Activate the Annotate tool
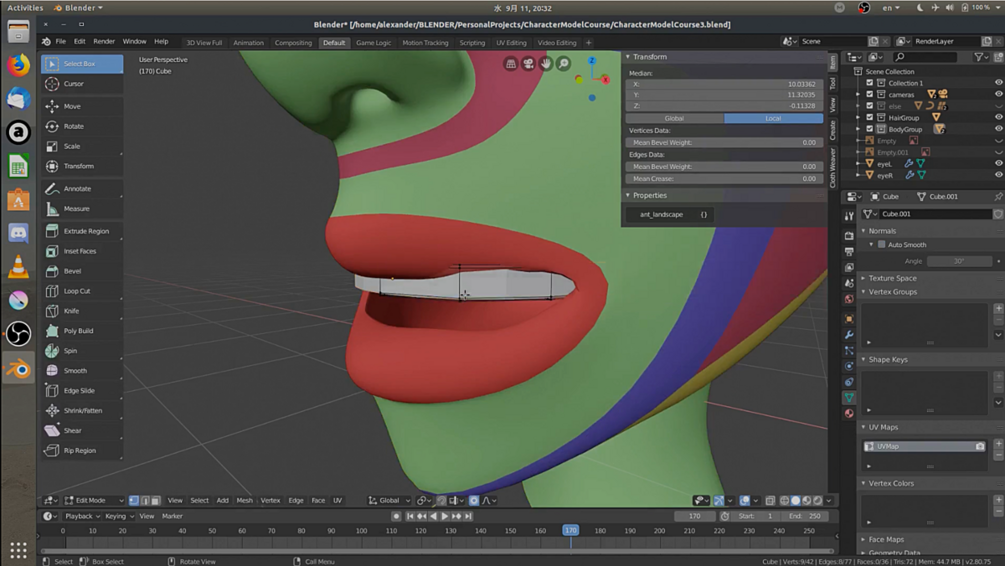This screenshot has width=1005, height=566. point(82,188)
